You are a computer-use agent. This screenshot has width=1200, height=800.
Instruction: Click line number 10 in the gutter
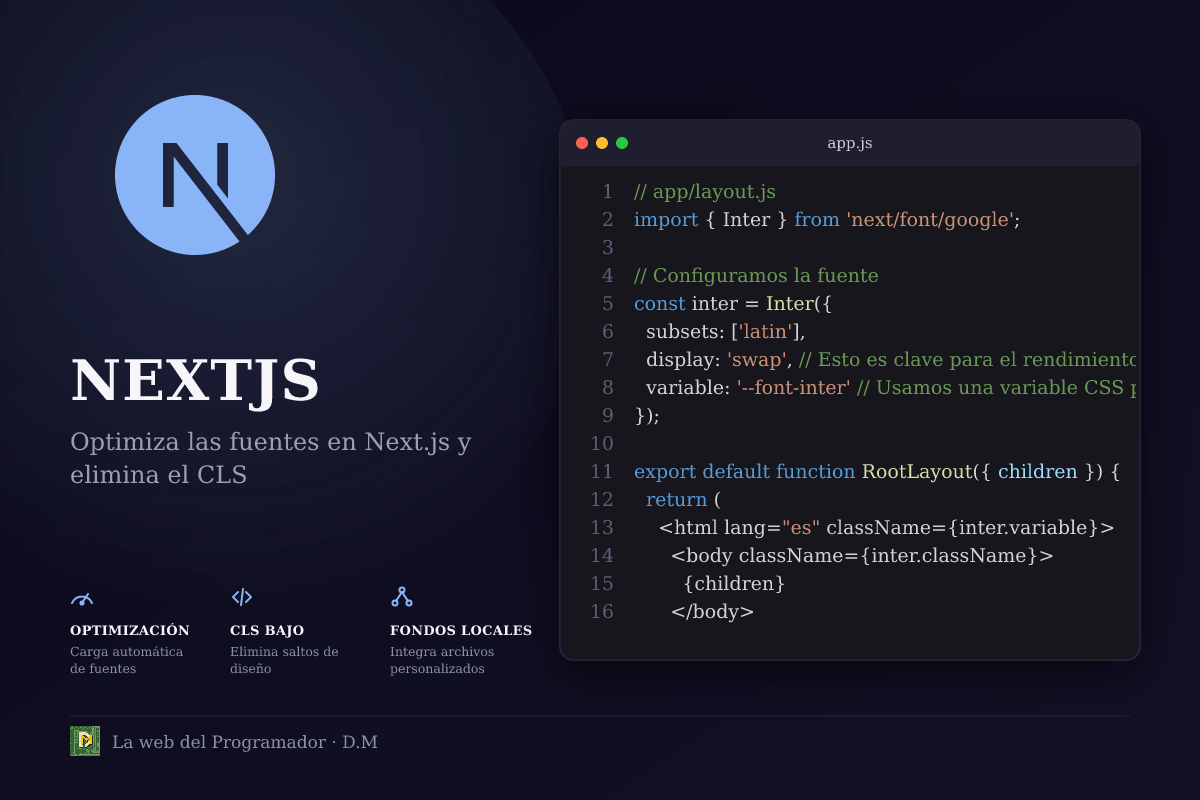tap(602, 444)
